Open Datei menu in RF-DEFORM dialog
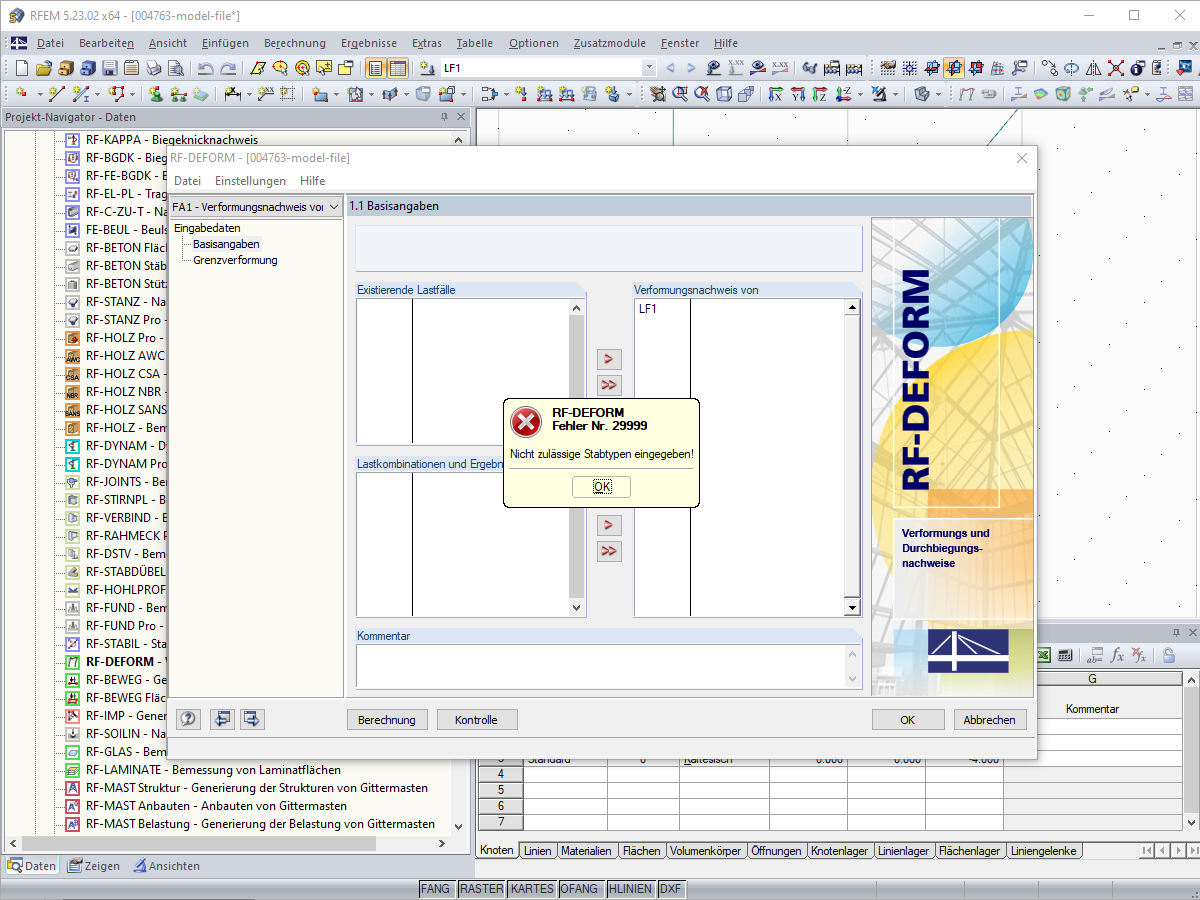Screen dimensions: 1200x900 pyautogui.click(x=187, y=181)
